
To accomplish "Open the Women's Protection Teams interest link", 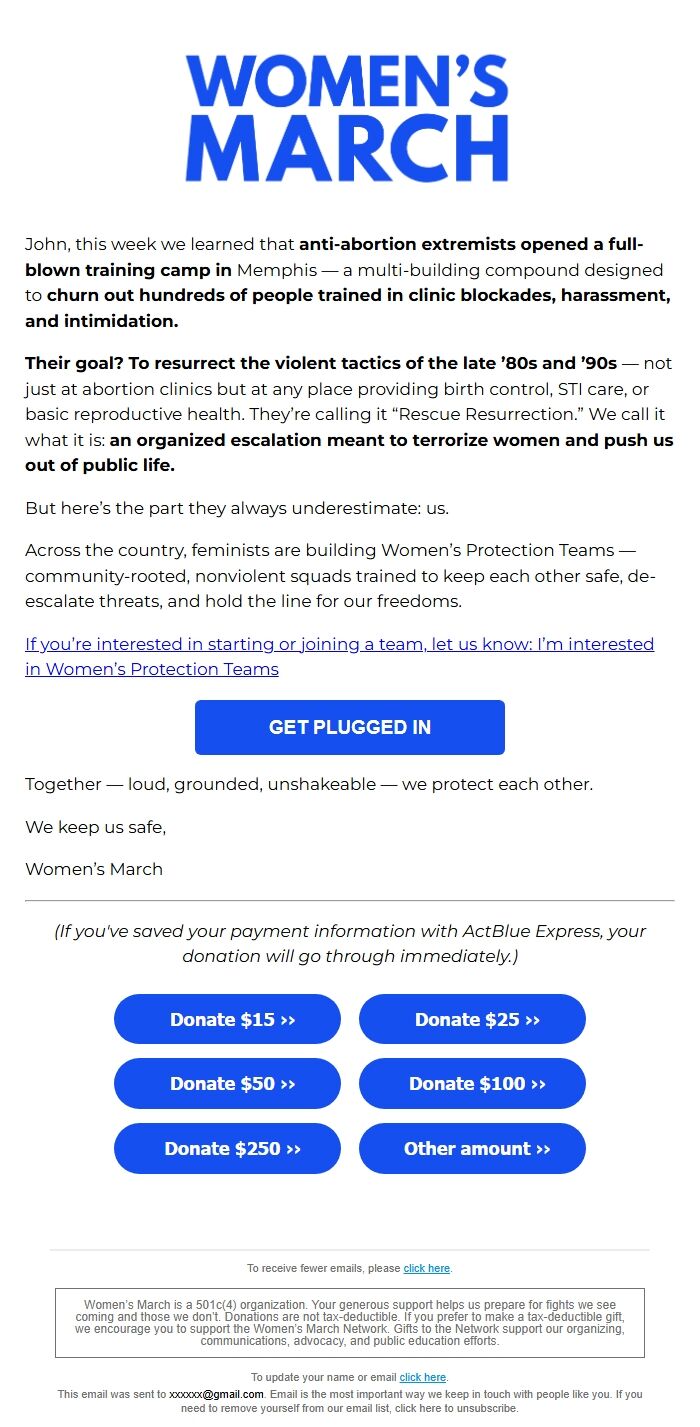I will coord(340,656).
